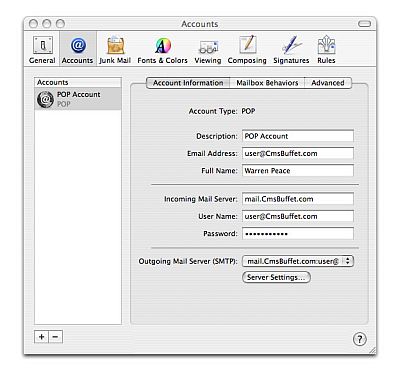Remove selected account with minus button
Image resolution: width=400 pixels, height=376 pixels.
point(56,337)
